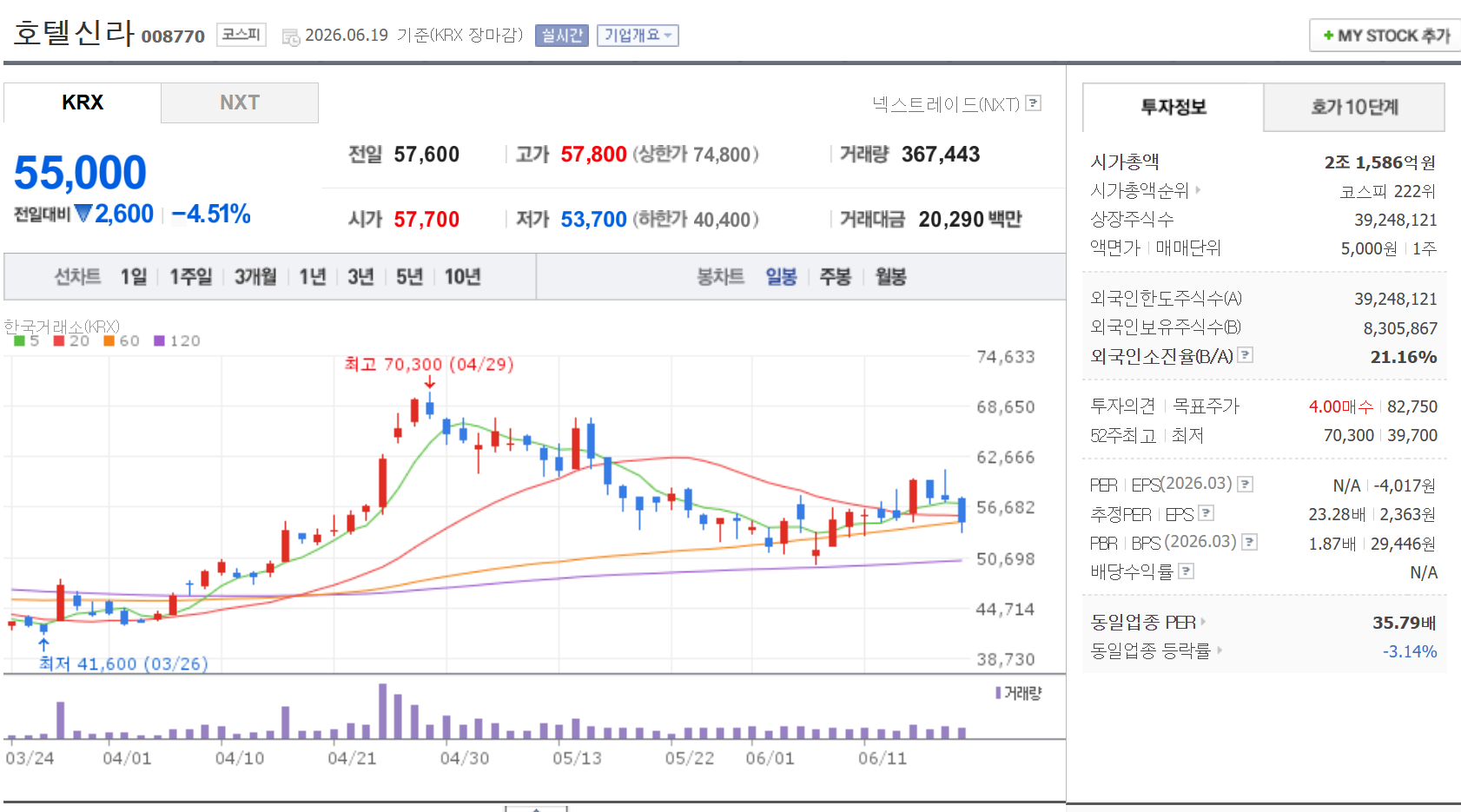Click the MY STOCK 추가 button
The image size is (1461, 812).
point(1386,36)
